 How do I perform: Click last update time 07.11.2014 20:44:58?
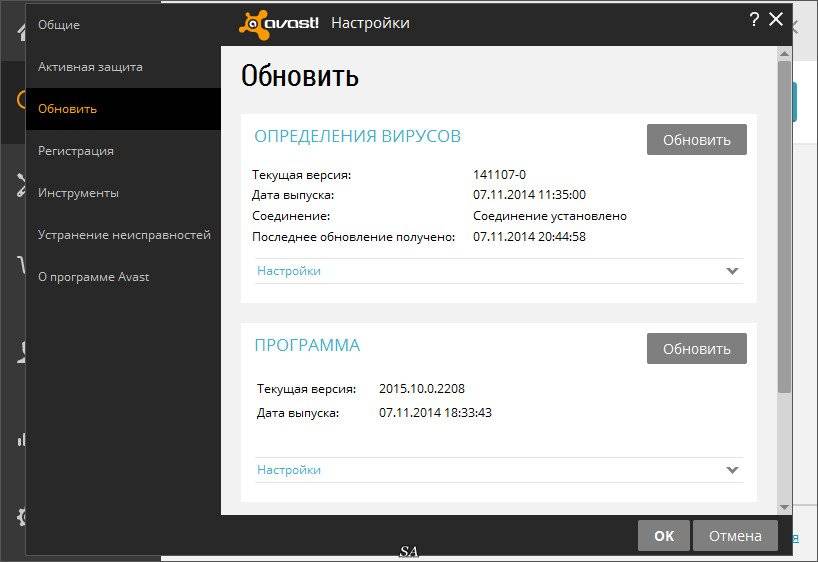click(x=529, y=236)
